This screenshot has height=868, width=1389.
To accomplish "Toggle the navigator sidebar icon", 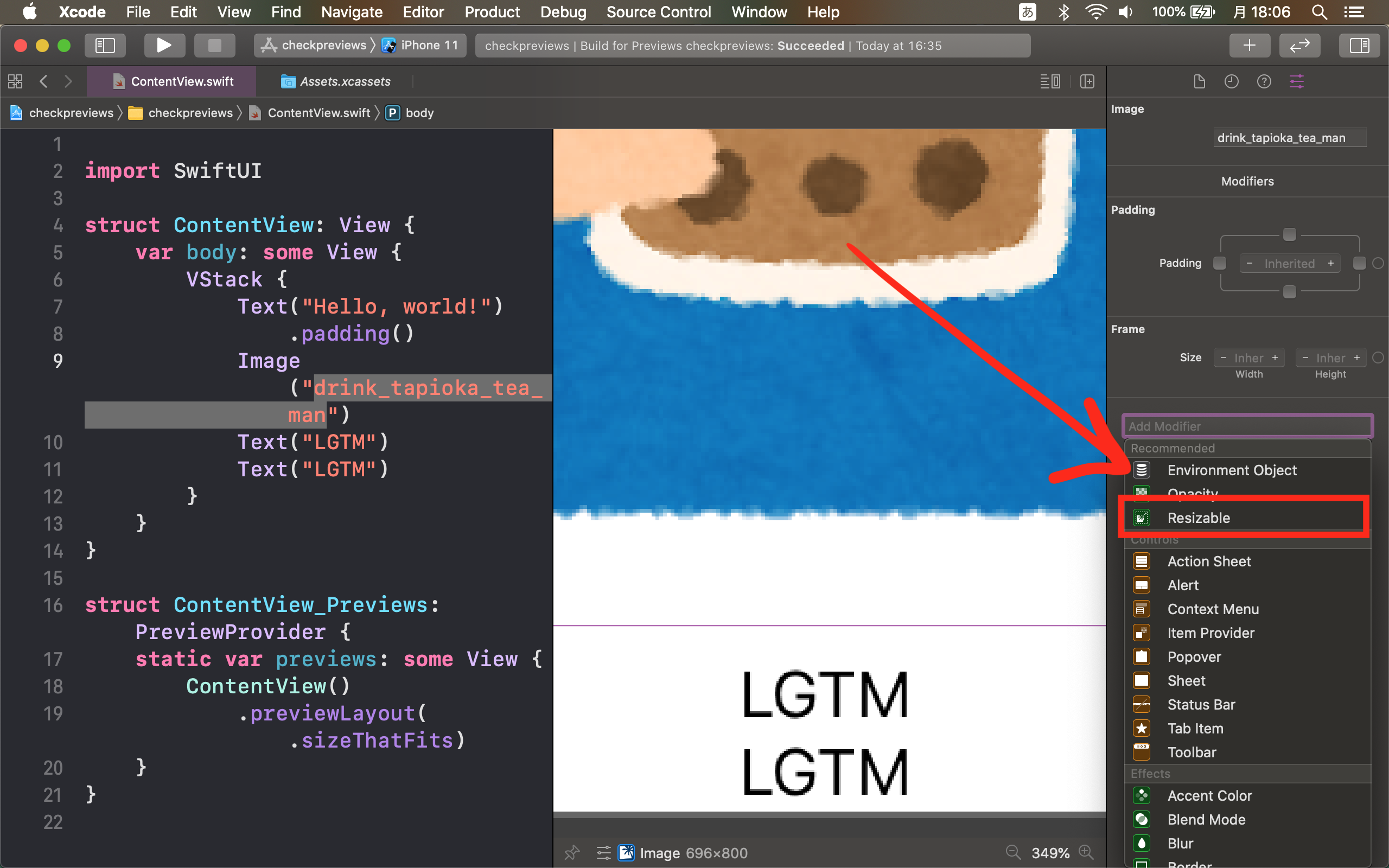I will point(105,46).
